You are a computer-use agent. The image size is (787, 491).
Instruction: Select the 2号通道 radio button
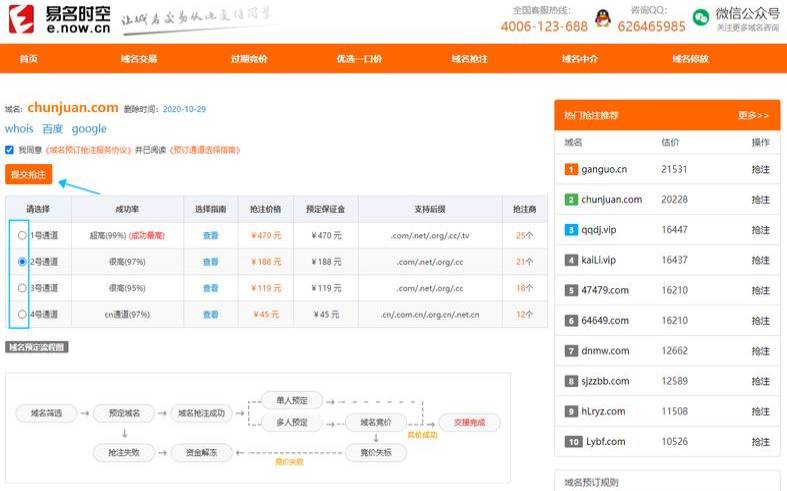[22, 262]
